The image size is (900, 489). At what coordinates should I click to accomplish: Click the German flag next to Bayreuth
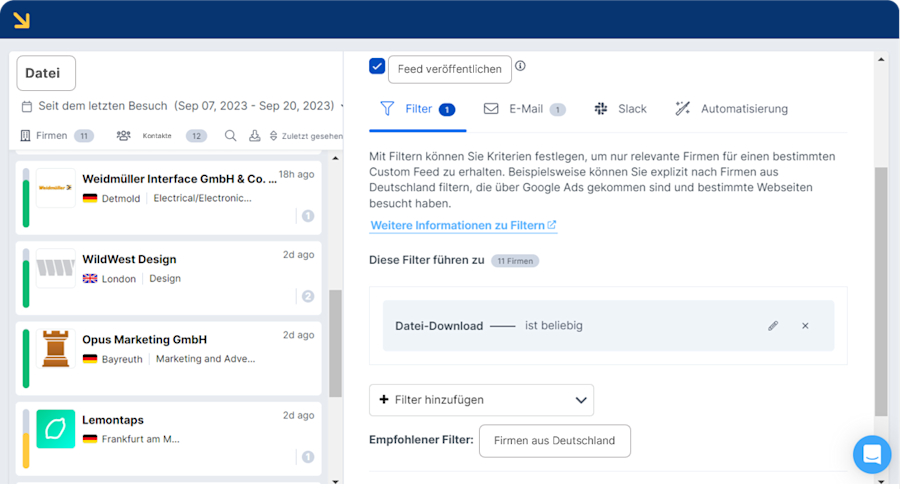pos(90,359)
